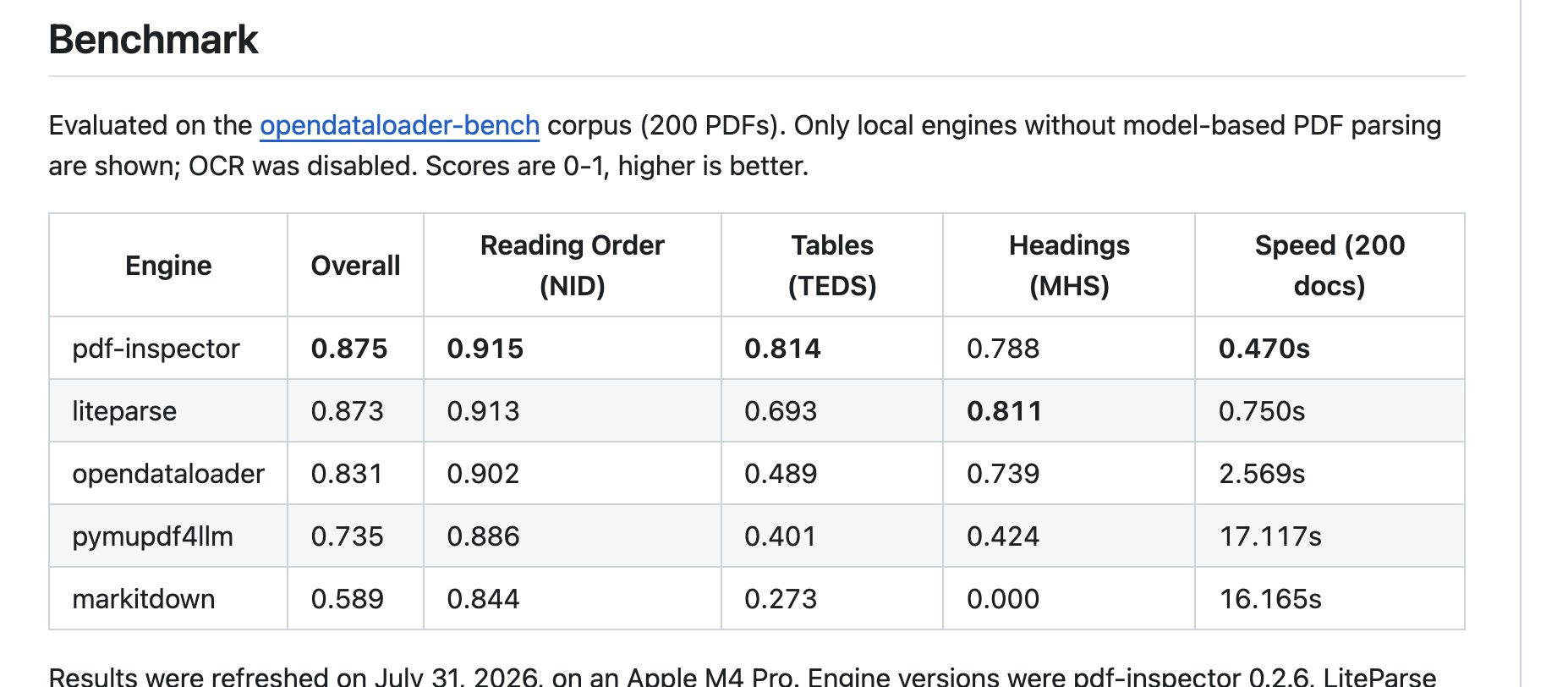Image resolution: width=1568 pixels, height=687 pixels.
Task: Click markitdown headings score 0.000
Action: pyautogui.click(x=1003, y=599)
